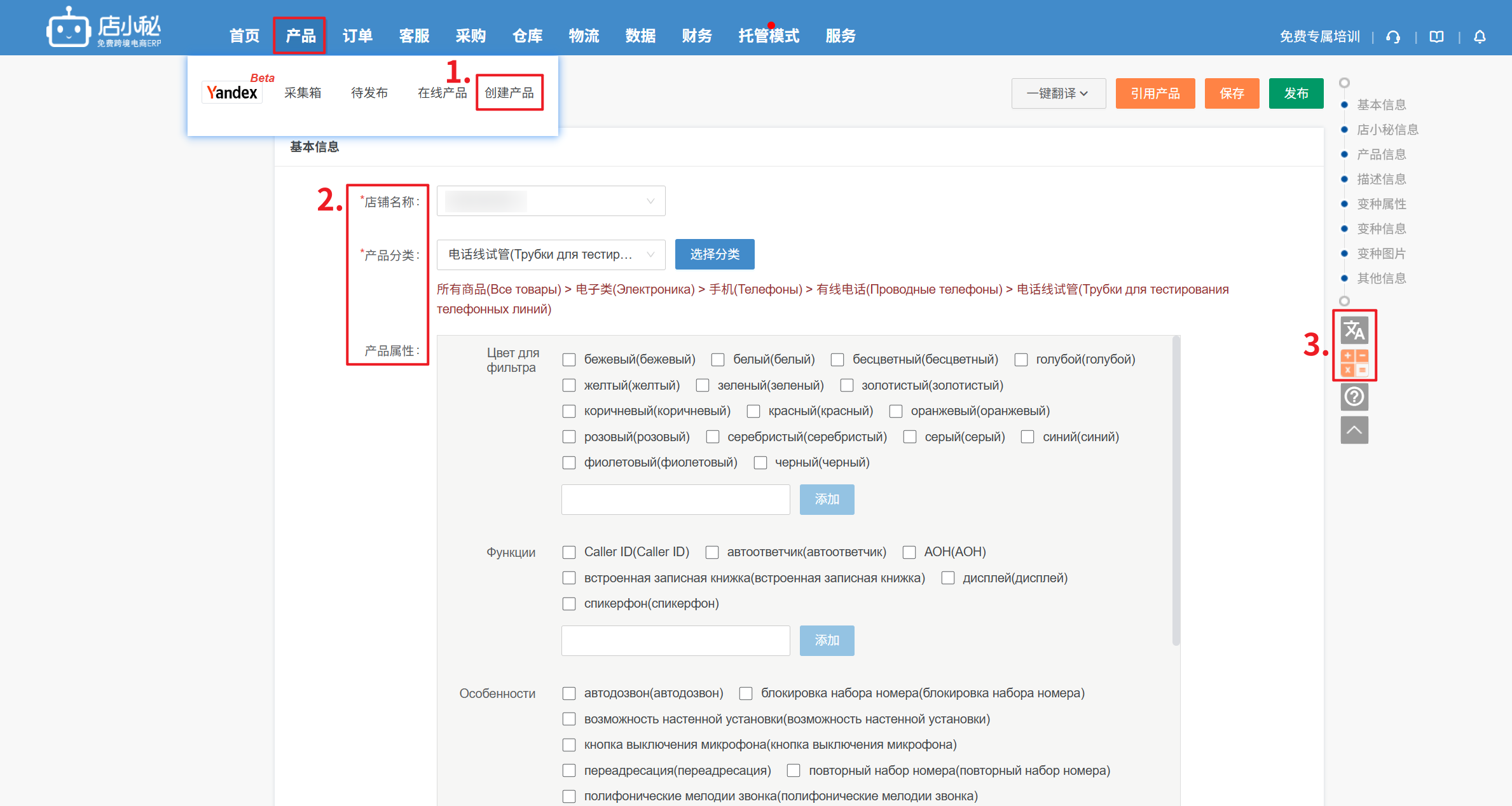Click the customer service headset icon
Screen dimensions: 1512x806
click(1393, 37)
